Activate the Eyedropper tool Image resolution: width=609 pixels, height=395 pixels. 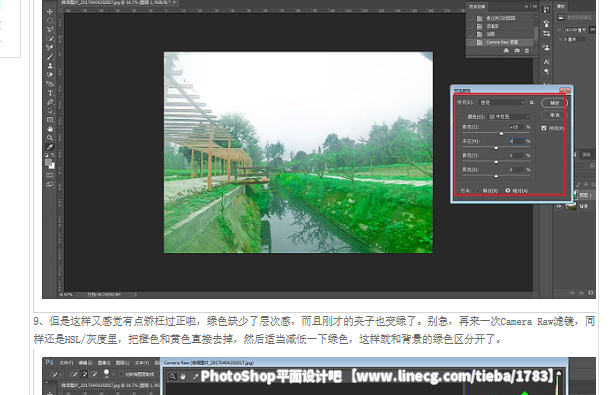point(50,147)
